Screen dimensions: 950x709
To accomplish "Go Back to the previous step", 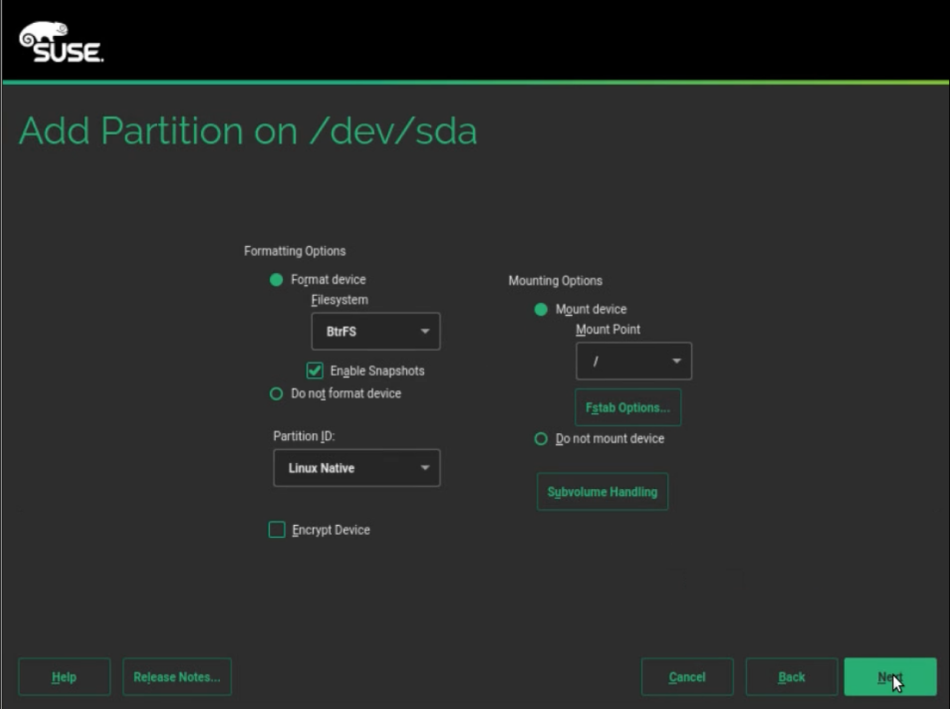I will (x=791, y=677).
